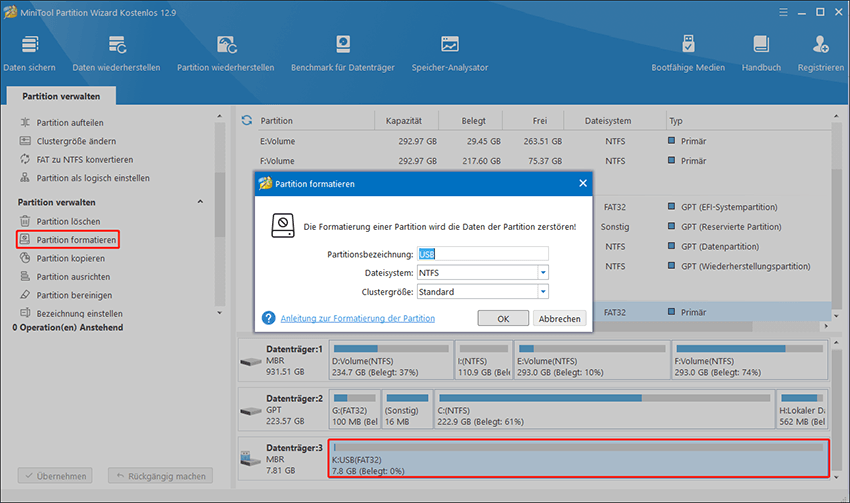Image resolution: width=850 pixels, height=503 pixels.
Task: Click the Rückgängig machen button
Action: [160, 476]
